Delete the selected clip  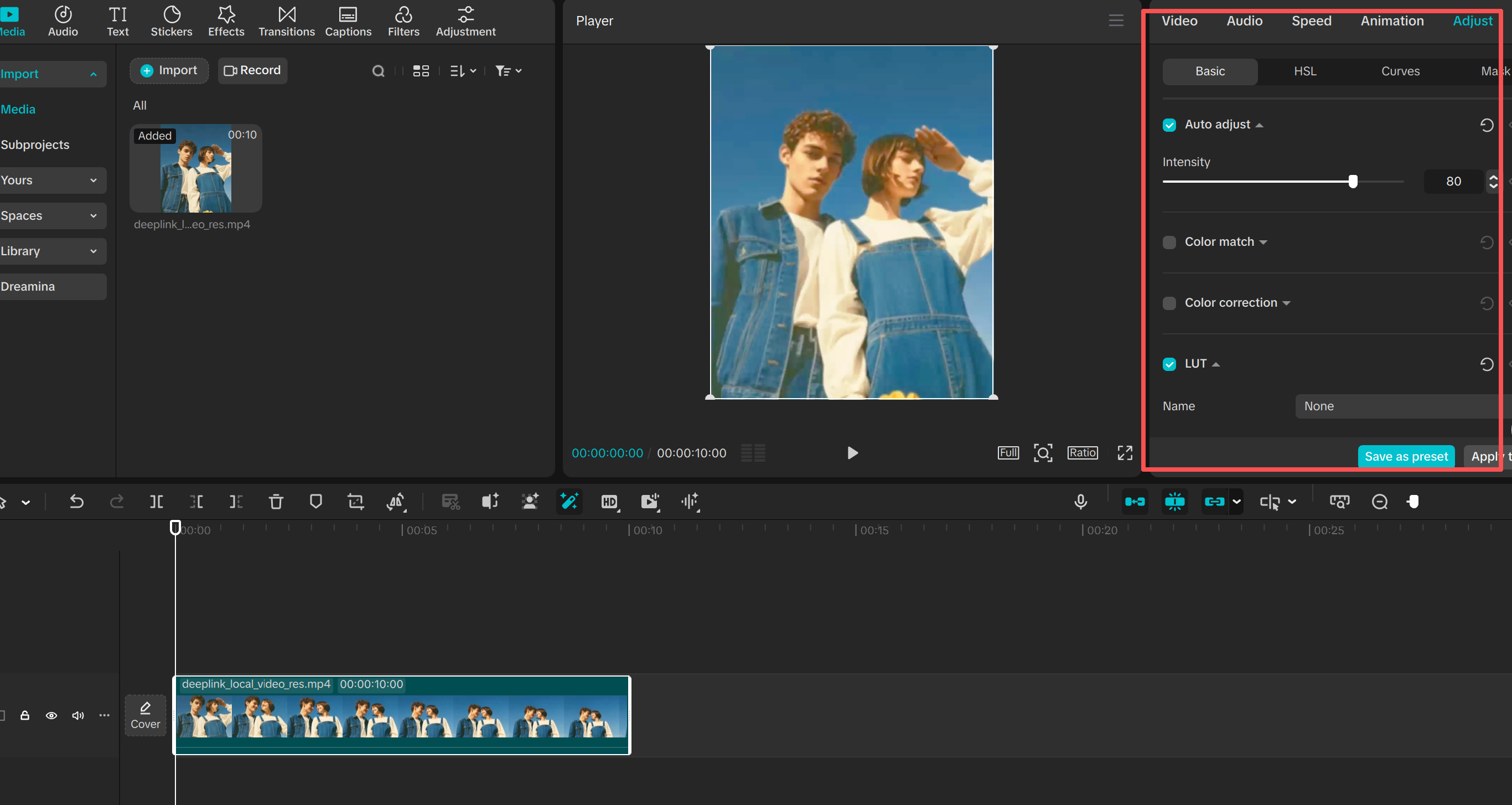tap(276, 502)
